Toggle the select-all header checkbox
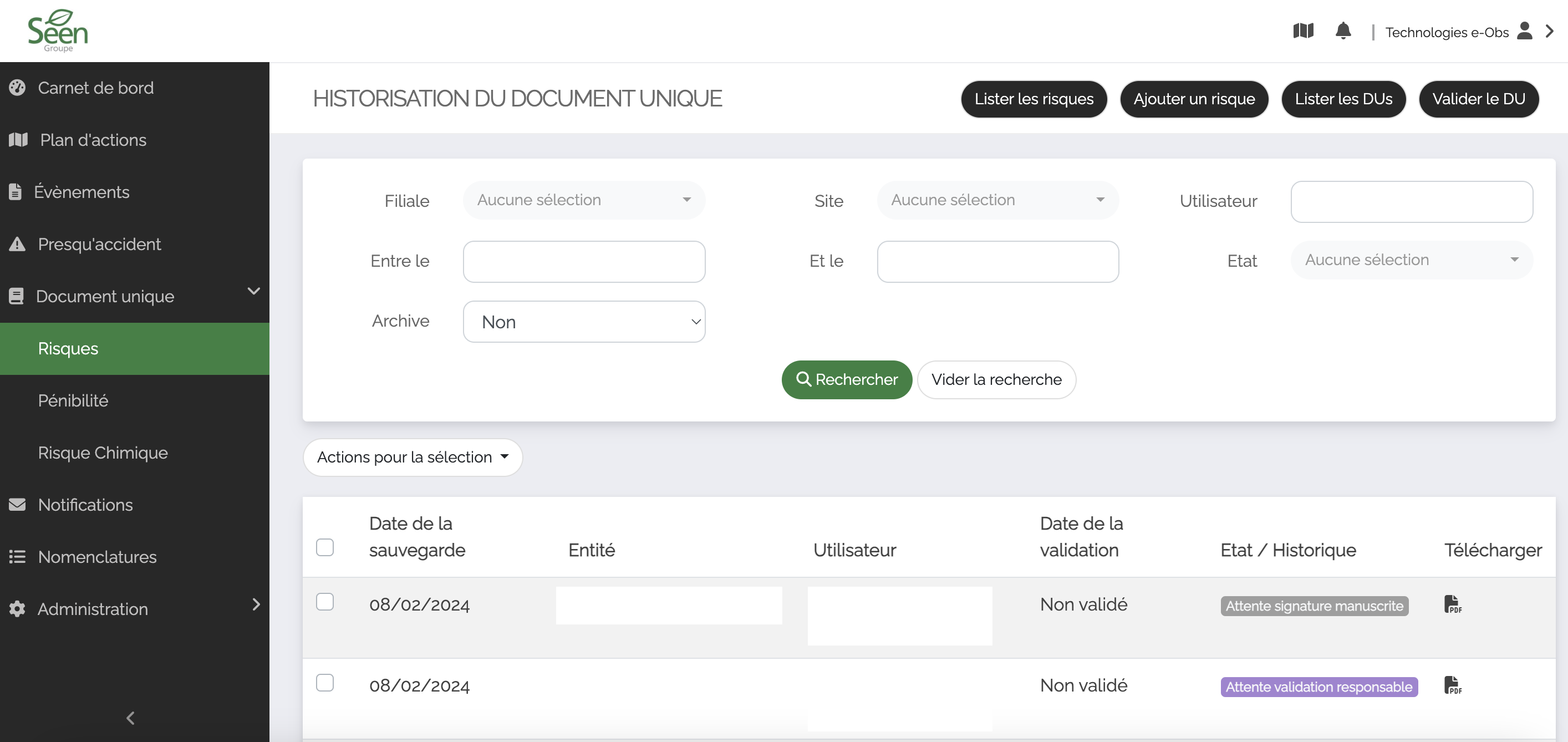Image resolution: width=1568 pixels, height=742 pixels. 326,547
